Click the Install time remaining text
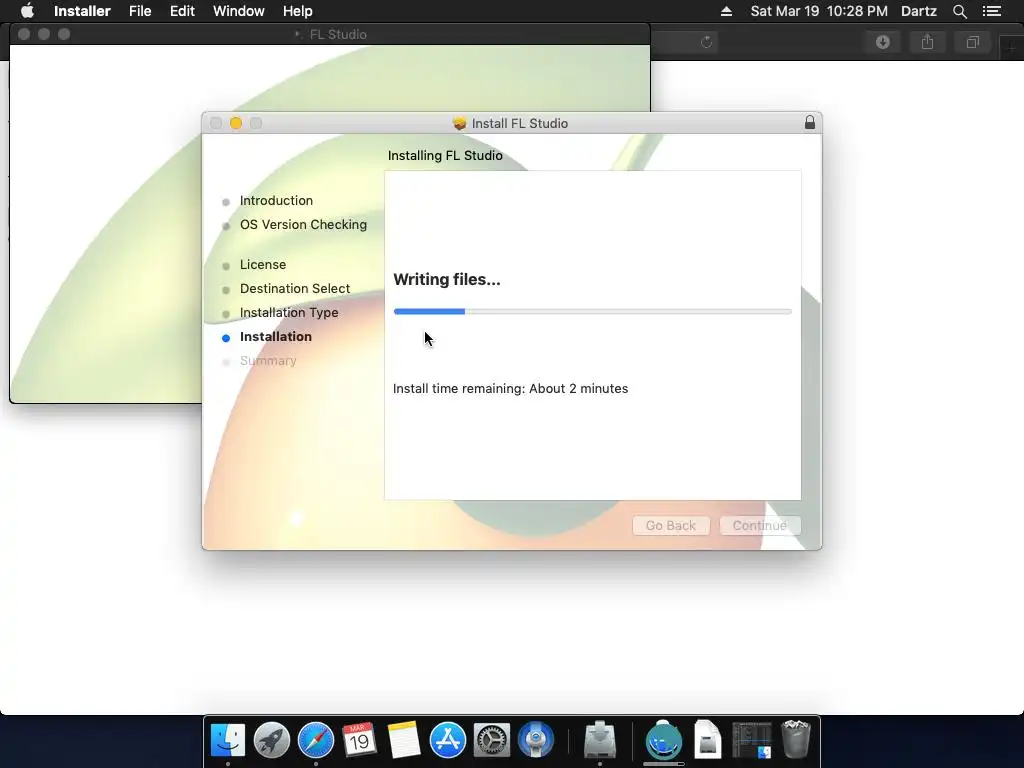The width and height of the screenshot is (1024, 768). [510, 389]
